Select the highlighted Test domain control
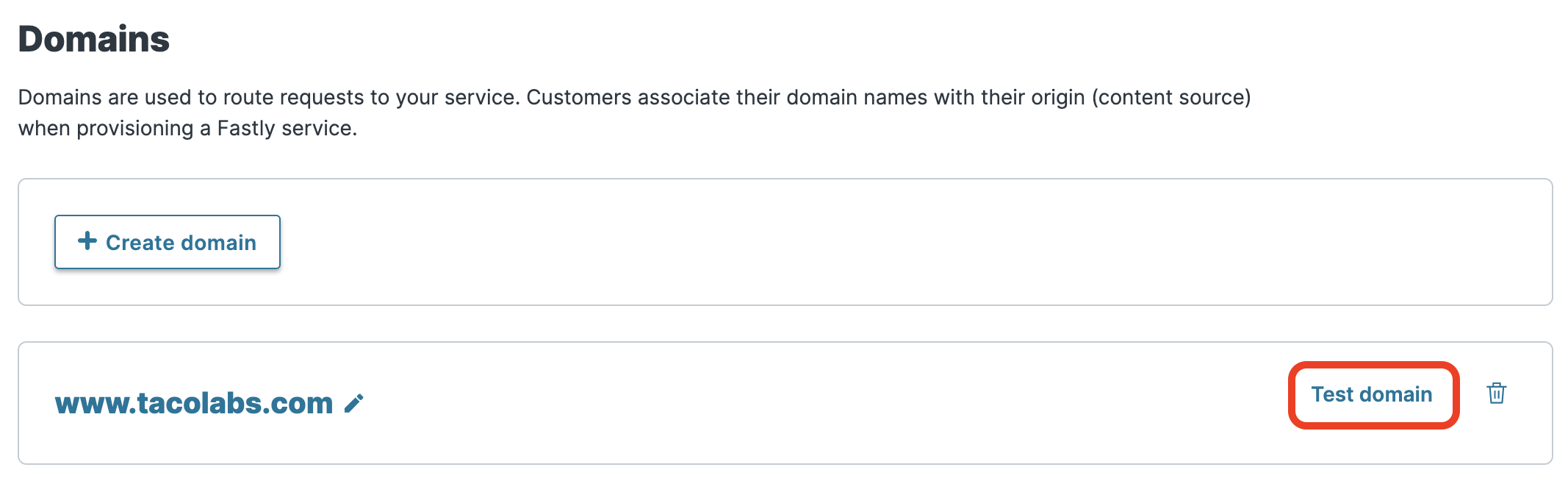The height and width of the screenshot is (481, 1568). [1373, 393]
